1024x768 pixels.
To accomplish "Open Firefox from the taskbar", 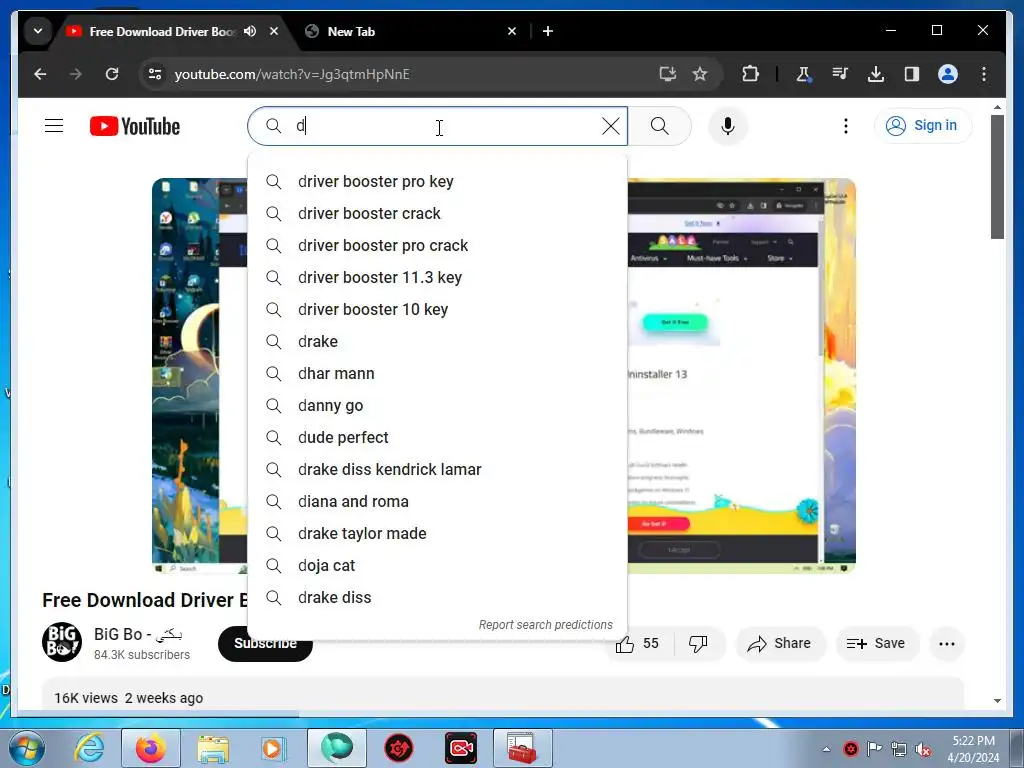I will click(x=150, y=748).
